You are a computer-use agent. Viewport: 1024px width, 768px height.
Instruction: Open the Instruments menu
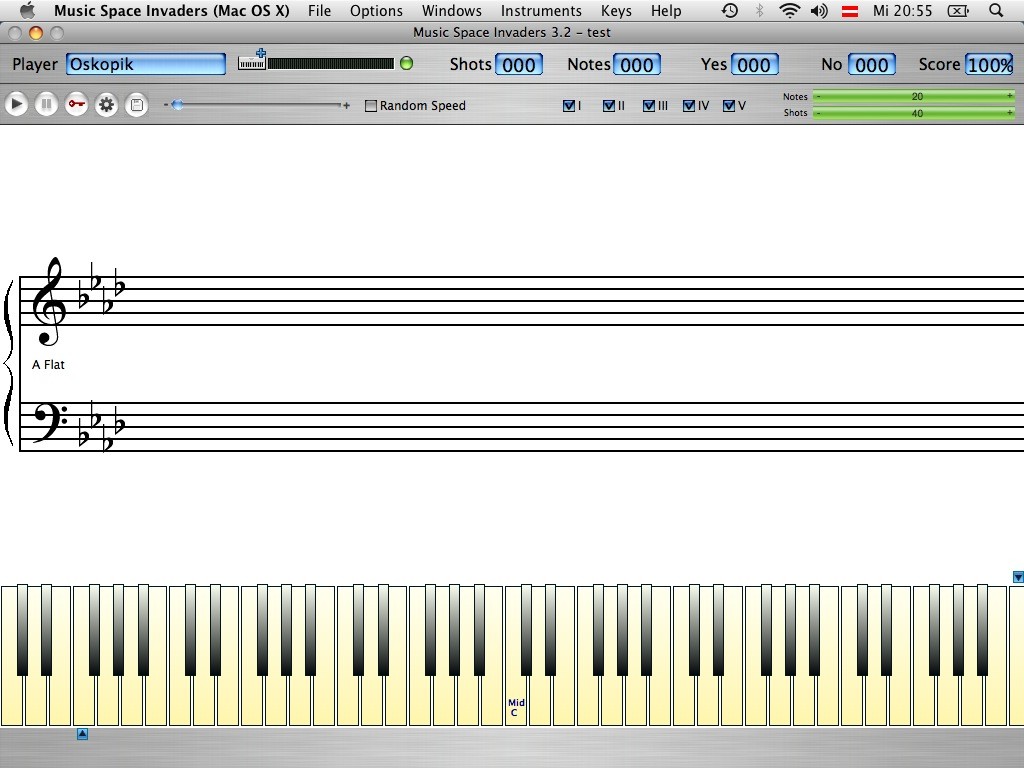pyautogui.click(x=541, y=10)
